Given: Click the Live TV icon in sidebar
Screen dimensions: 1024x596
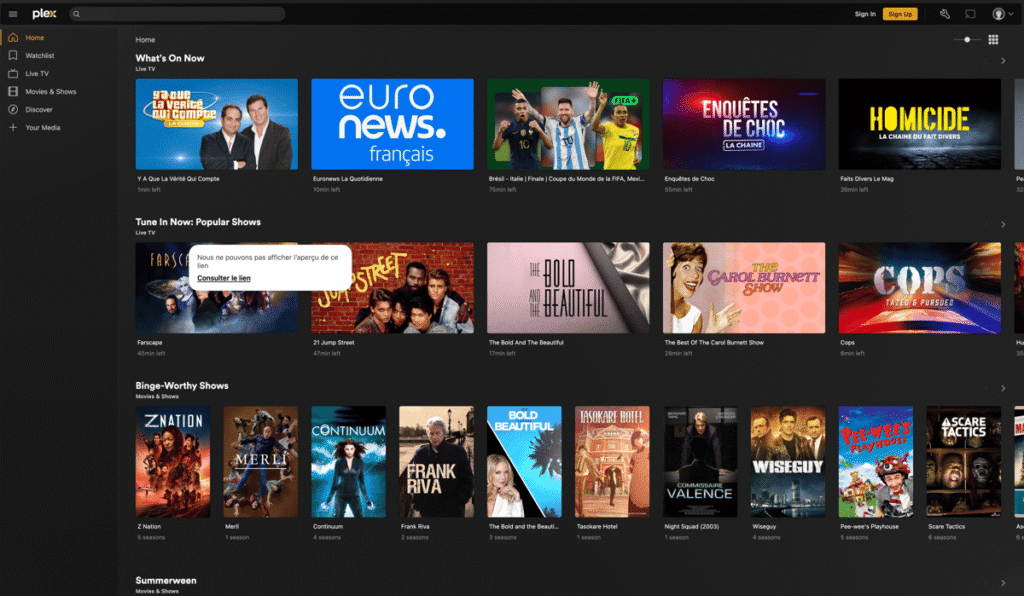Looking at the screenshot, I should [x=13, y=74].
